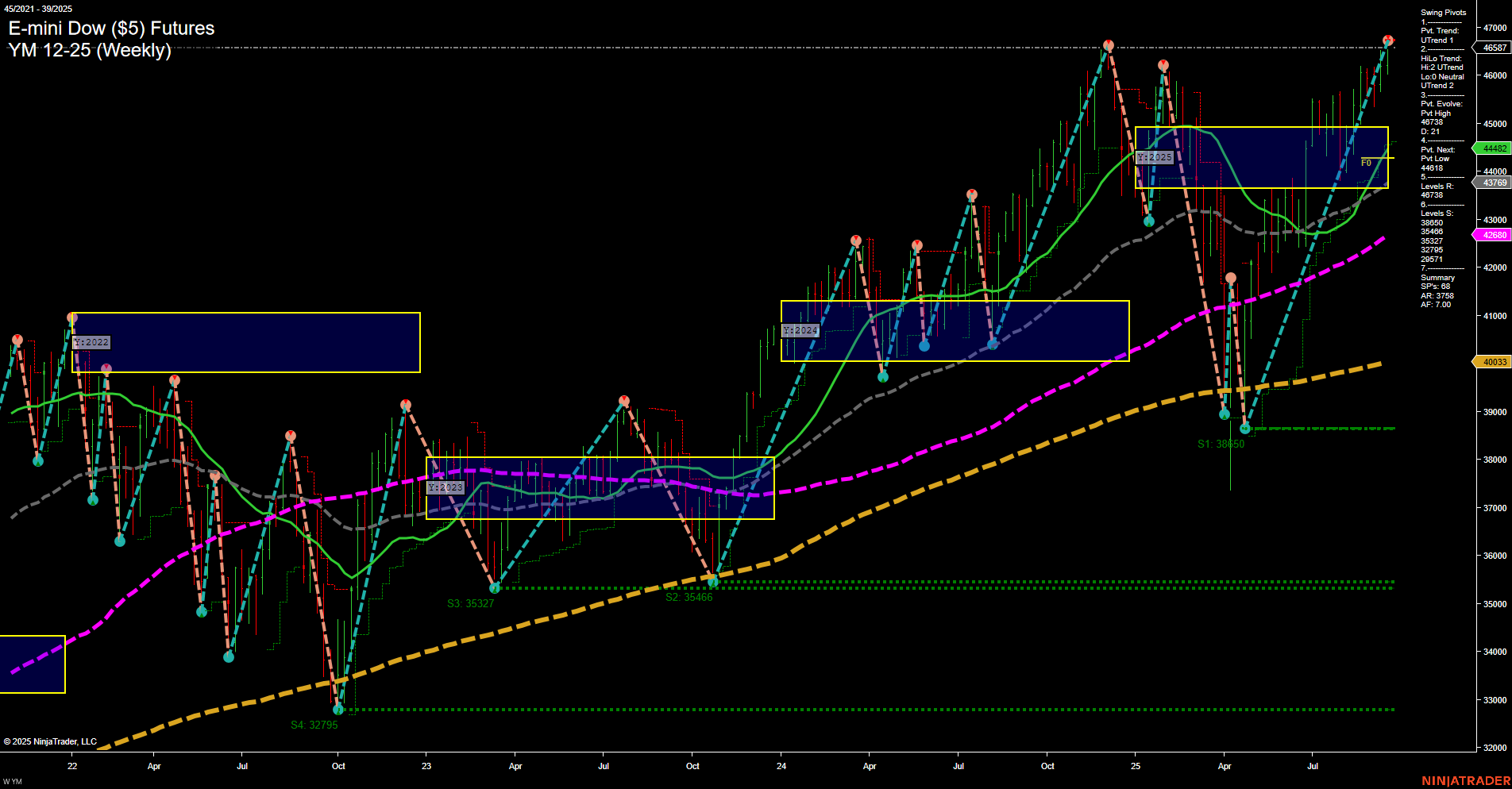Toggle visibility of the Y:2023 range box
The image size is (1512, 789).
tap(445, 487)
